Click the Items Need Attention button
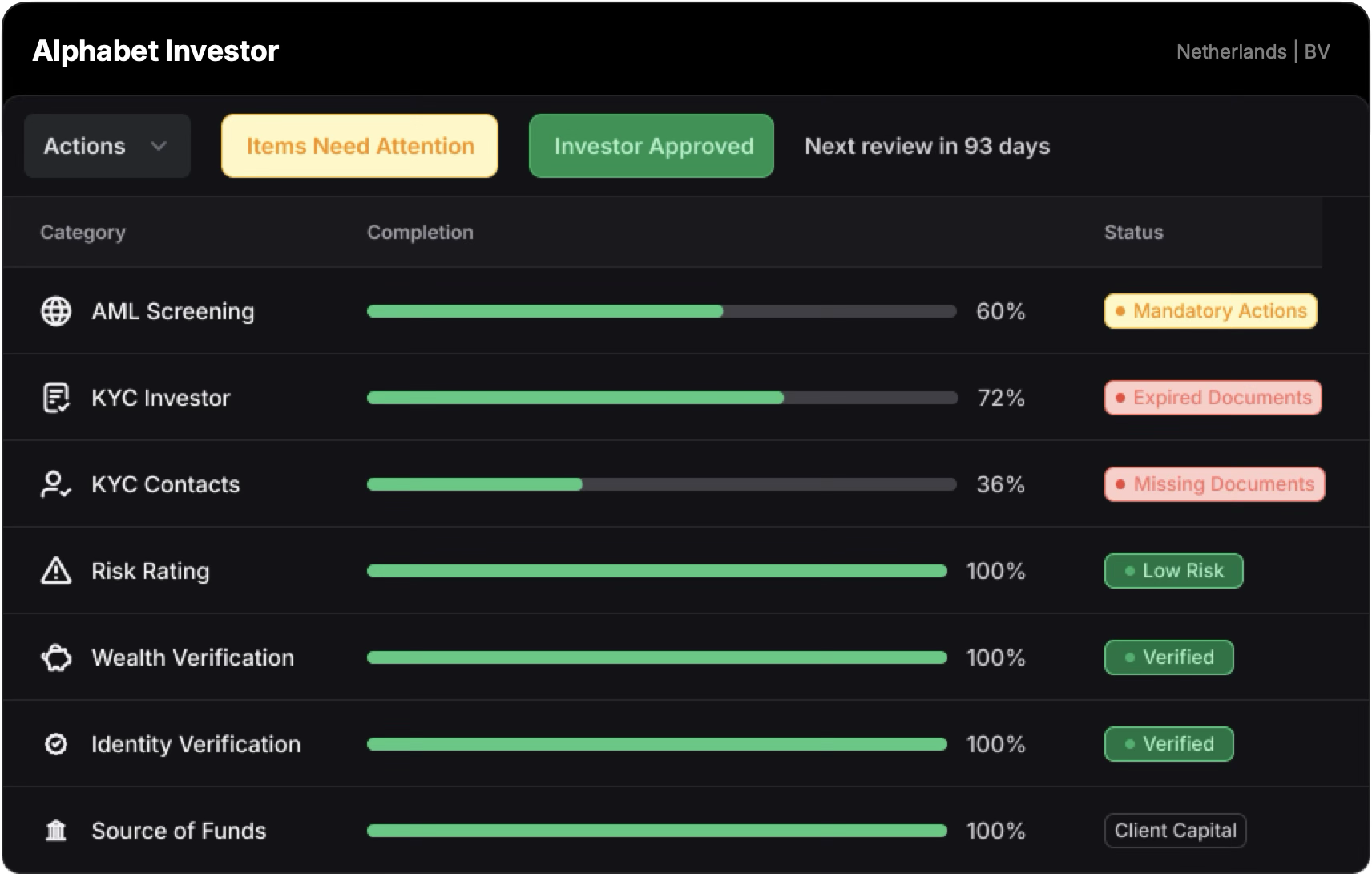 [360, 146]
